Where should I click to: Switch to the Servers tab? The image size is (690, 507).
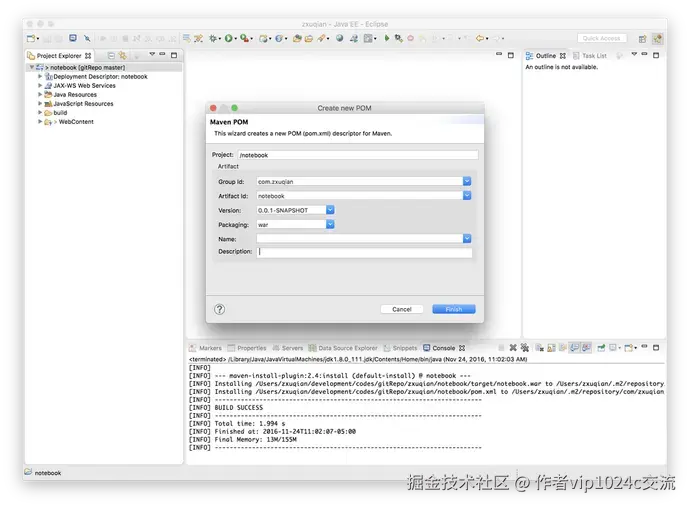pos(288,348)
